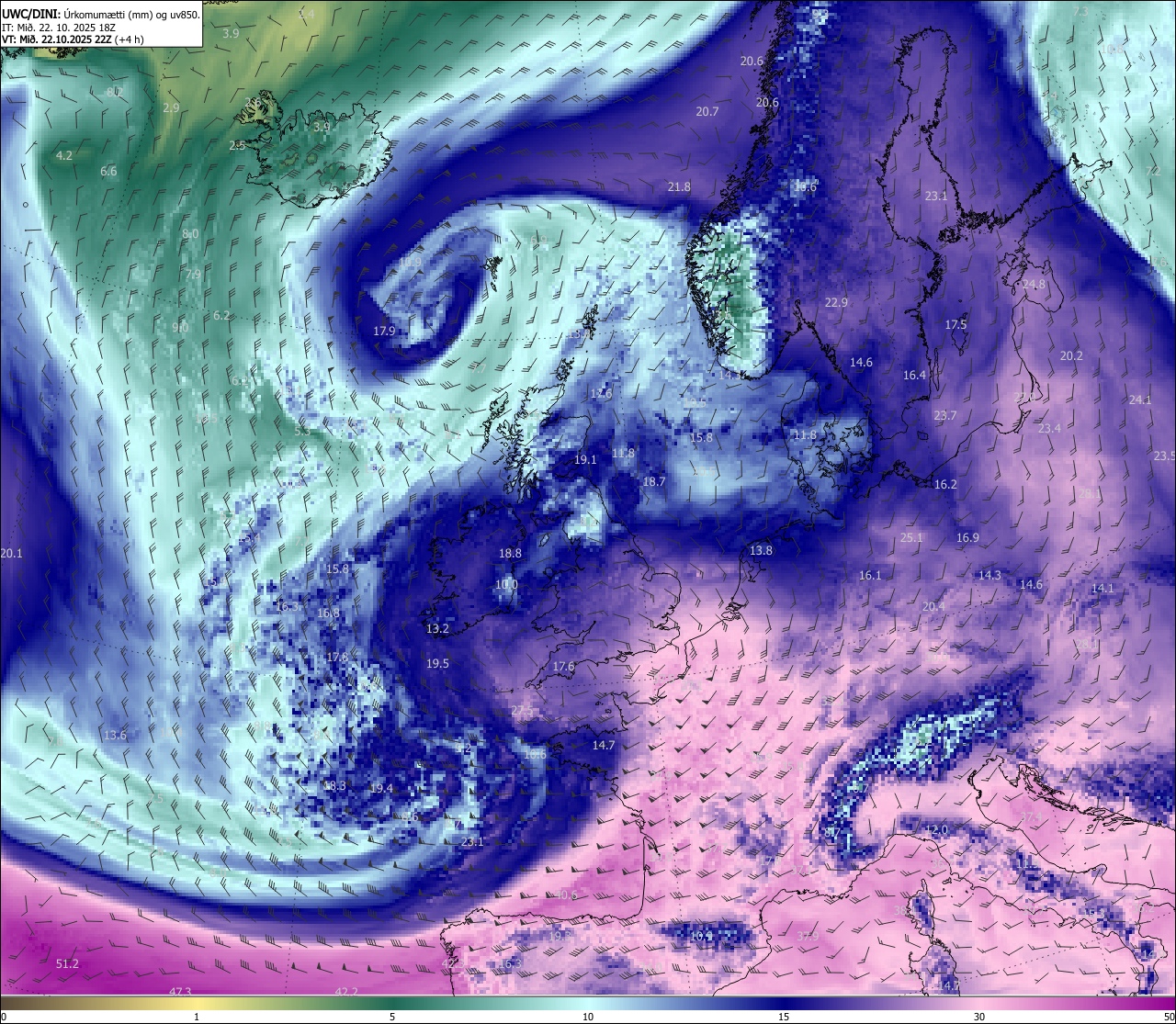This screenshot has height=1024, width=1176.
Task: Click the map value 13.8
Action: (x=761, y=550)
